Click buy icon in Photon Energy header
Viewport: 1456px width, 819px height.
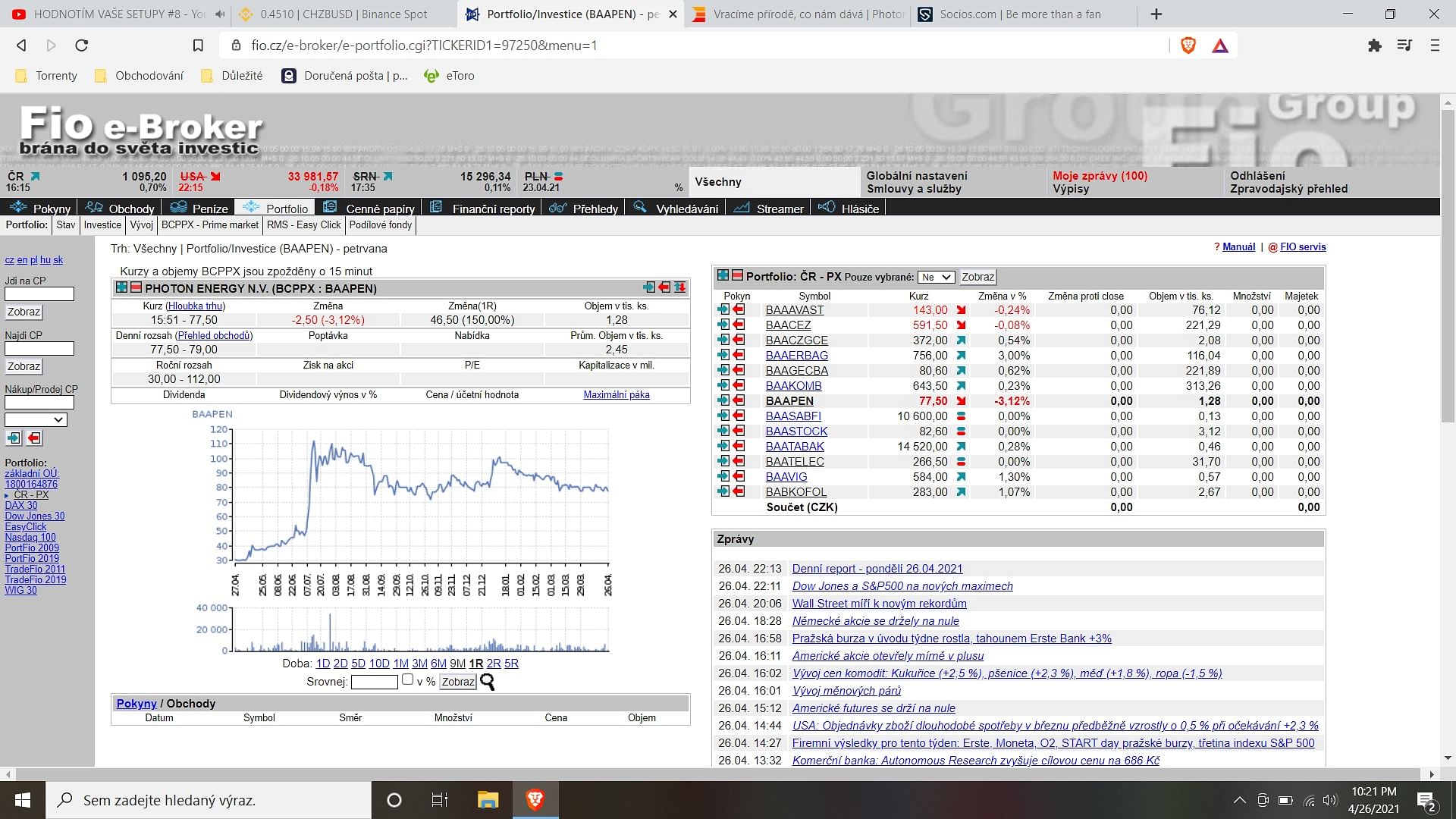(x=649, y=287)
